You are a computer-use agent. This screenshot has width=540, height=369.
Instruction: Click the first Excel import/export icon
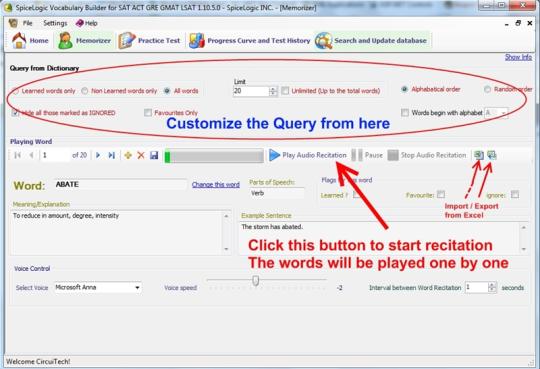click(x=478, y=155)
